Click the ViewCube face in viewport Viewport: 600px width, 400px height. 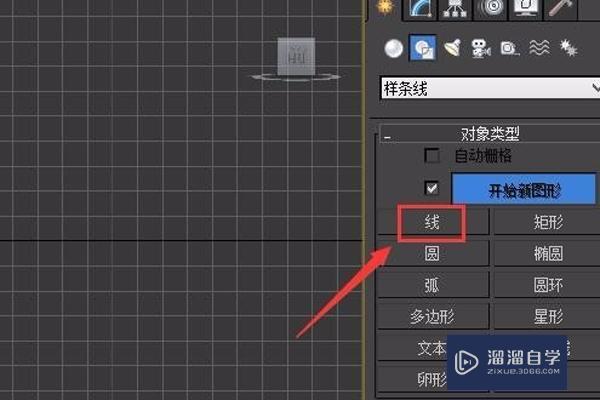pyautogui.click(x=297, y=56)
